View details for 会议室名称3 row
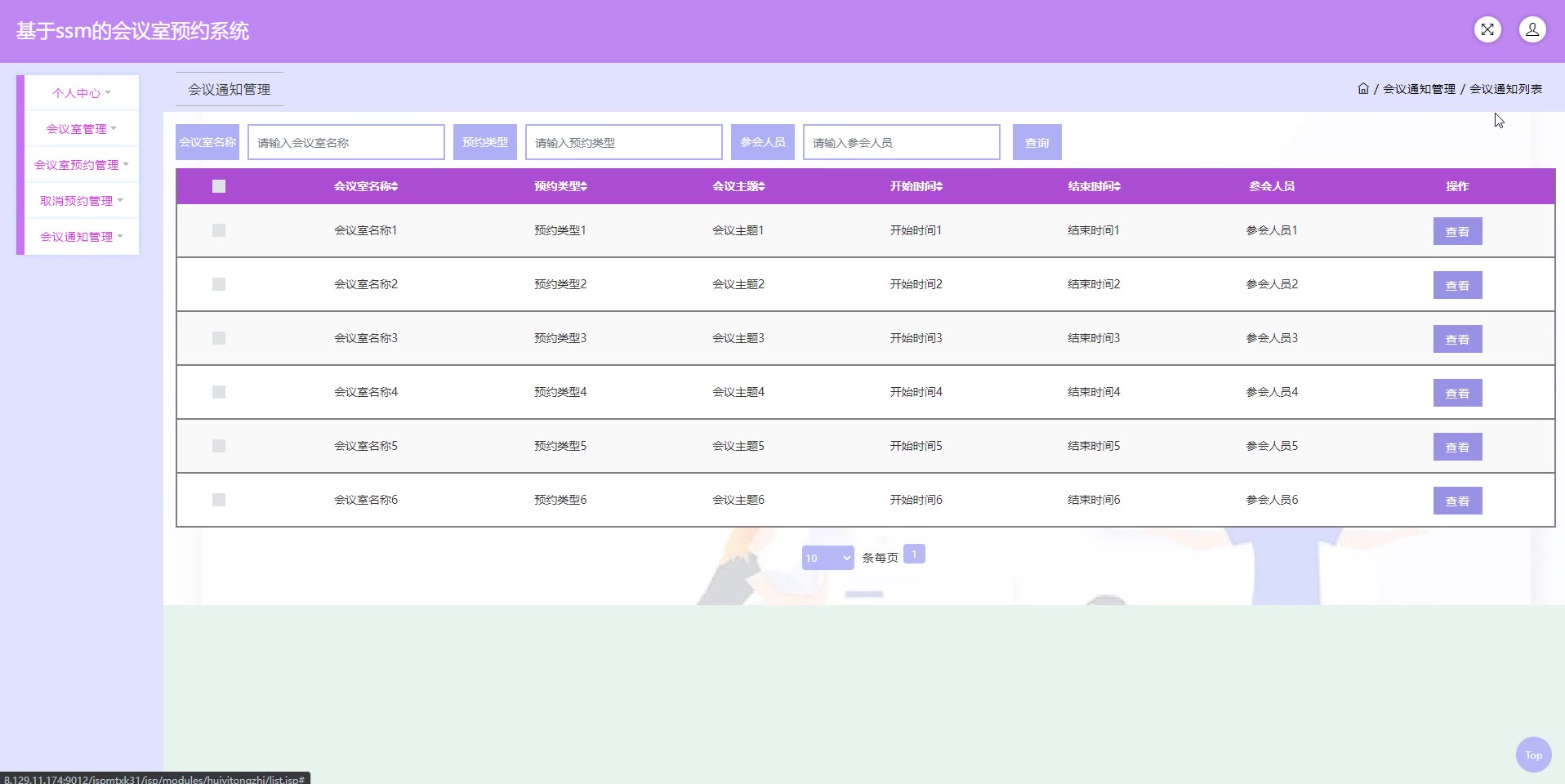The height and width of the screenshot is (784, 1565). (x=1457, y=339)
